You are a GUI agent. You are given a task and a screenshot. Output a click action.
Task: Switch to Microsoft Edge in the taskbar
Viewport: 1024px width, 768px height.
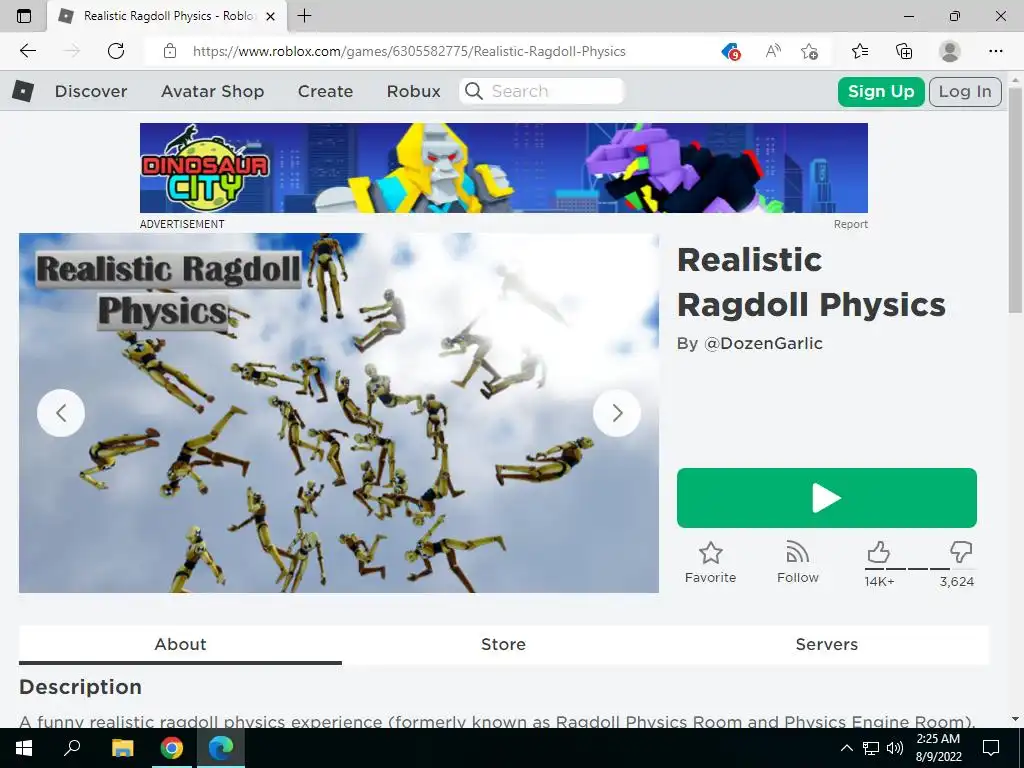(x=221, y=748)
